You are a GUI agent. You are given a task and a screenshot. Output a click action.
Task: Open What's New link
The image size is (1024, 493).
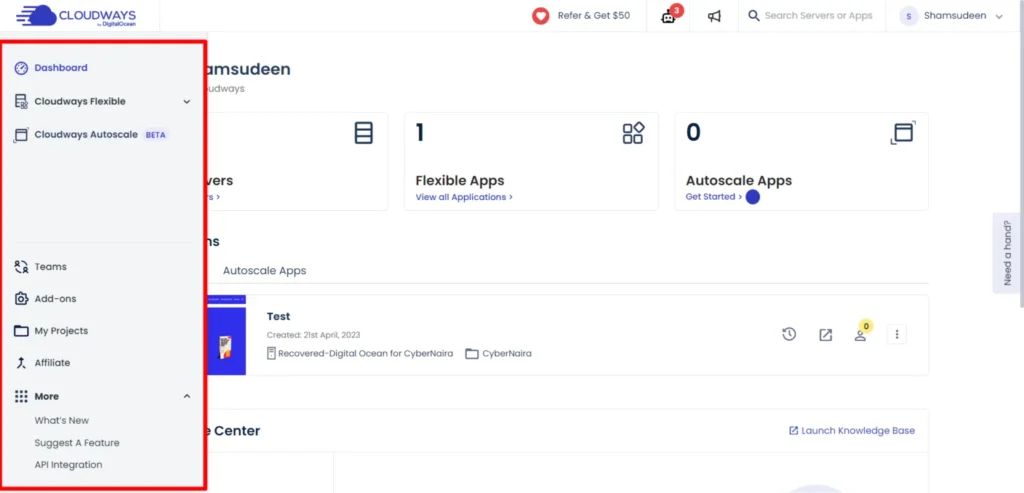61,421
